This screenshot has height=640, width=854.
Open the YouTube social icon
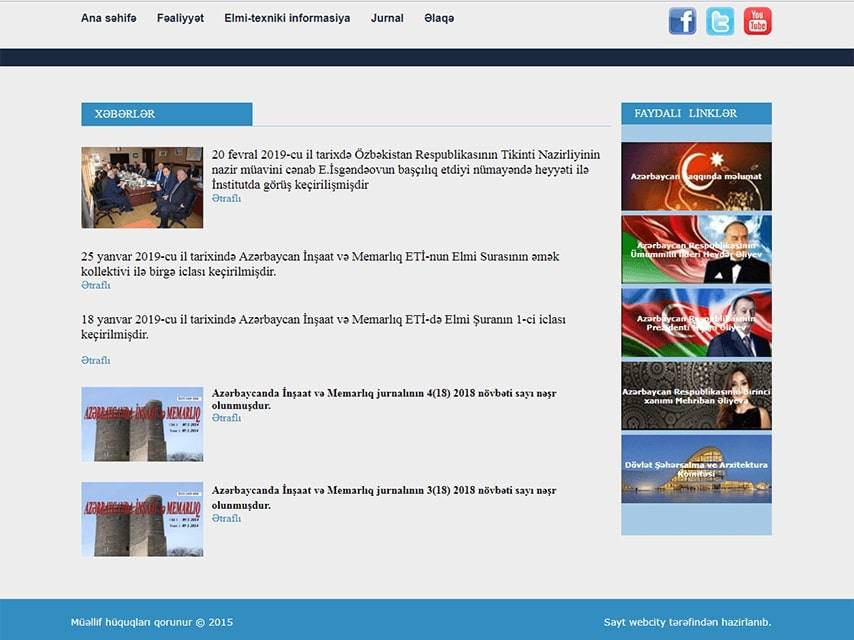[x=757, y=21]
